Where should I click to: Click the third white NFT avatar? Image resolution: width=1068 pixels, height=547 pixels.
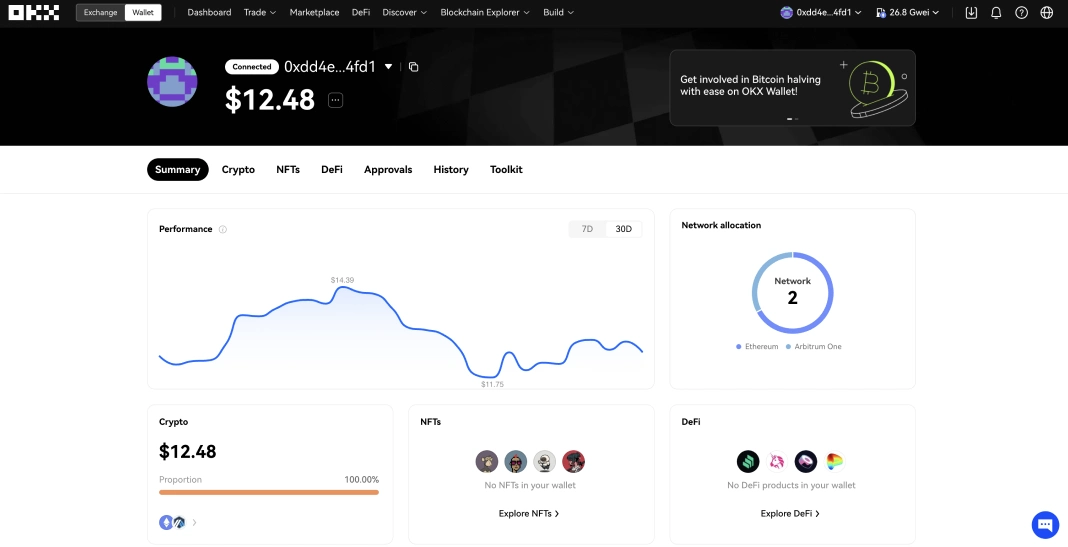(544, 461)
